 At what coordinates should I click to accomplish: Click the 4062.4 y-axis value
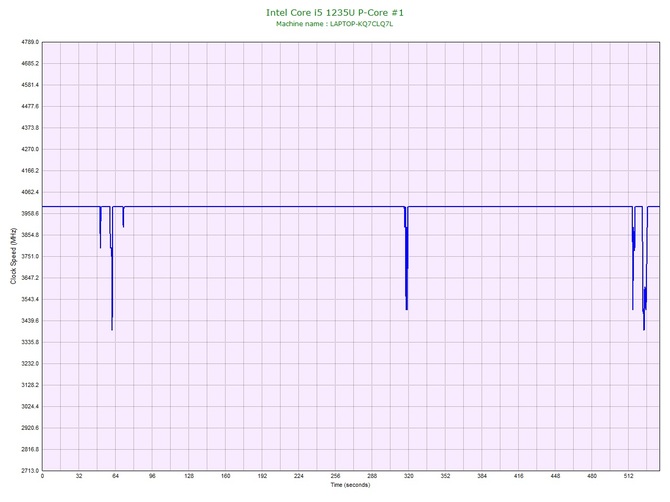point(30,192)
